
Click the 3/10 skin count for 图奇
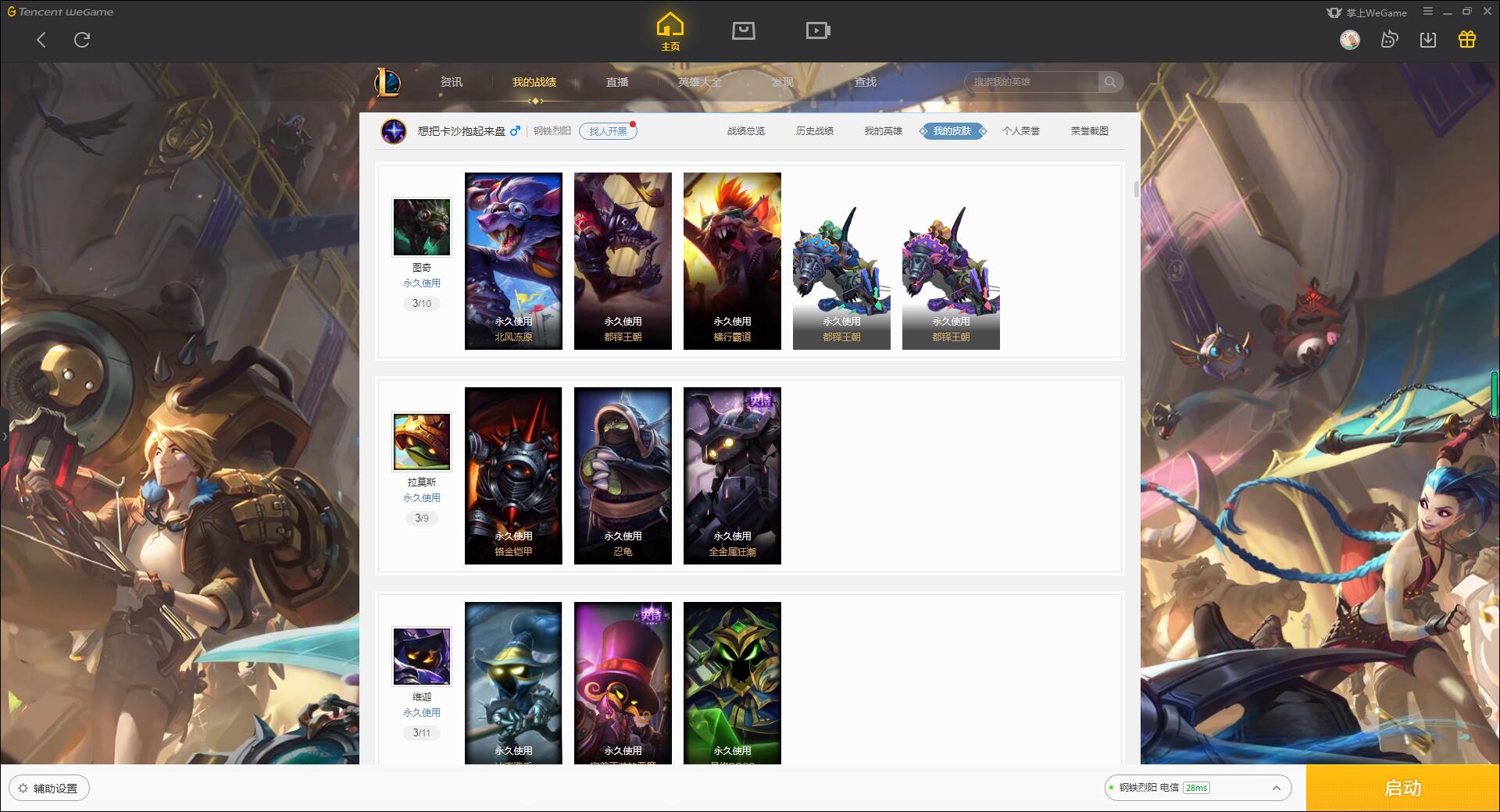422,303
